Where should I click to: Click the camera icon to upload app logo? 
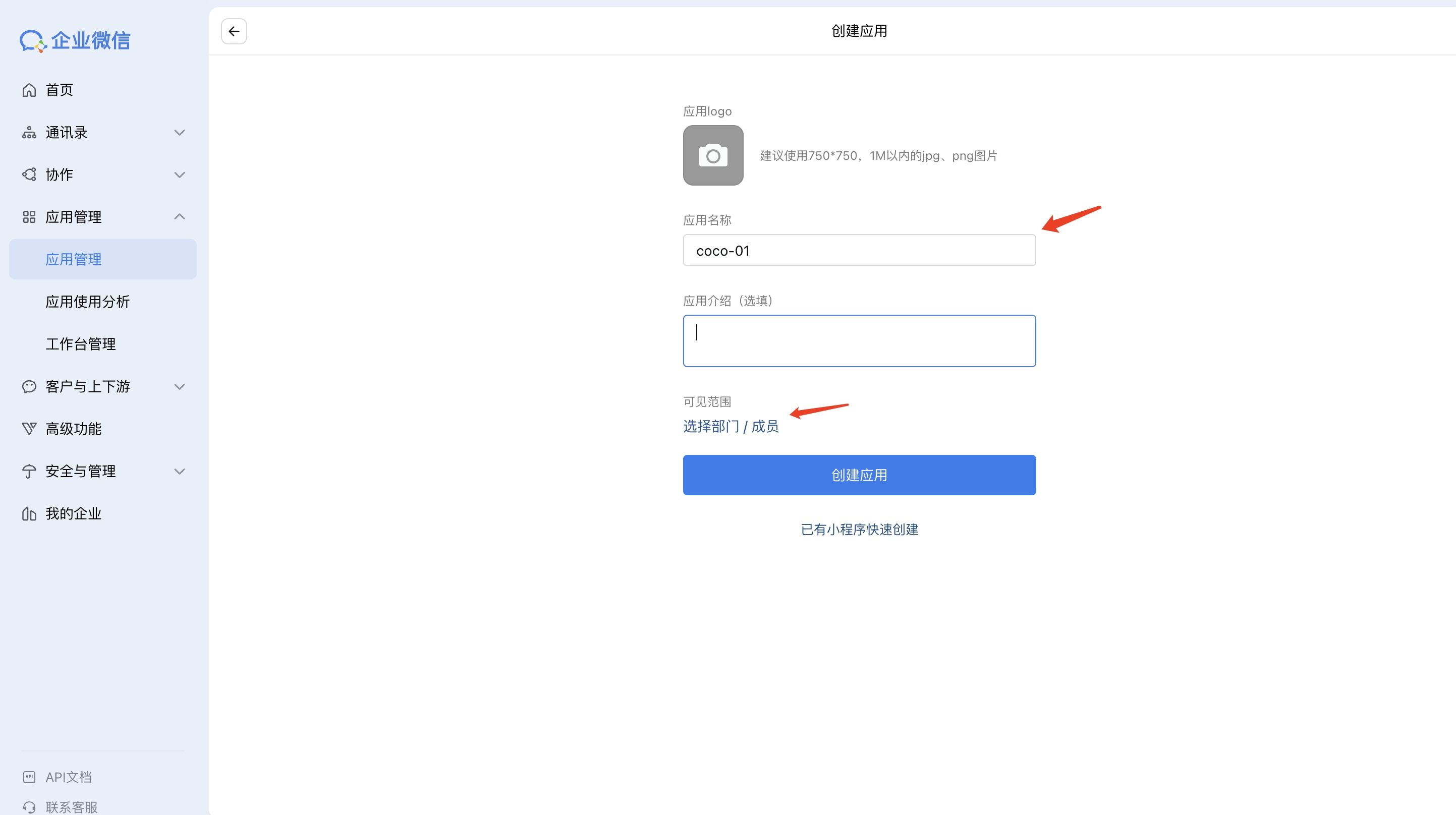pyautogui.click(x=713, y=155)
